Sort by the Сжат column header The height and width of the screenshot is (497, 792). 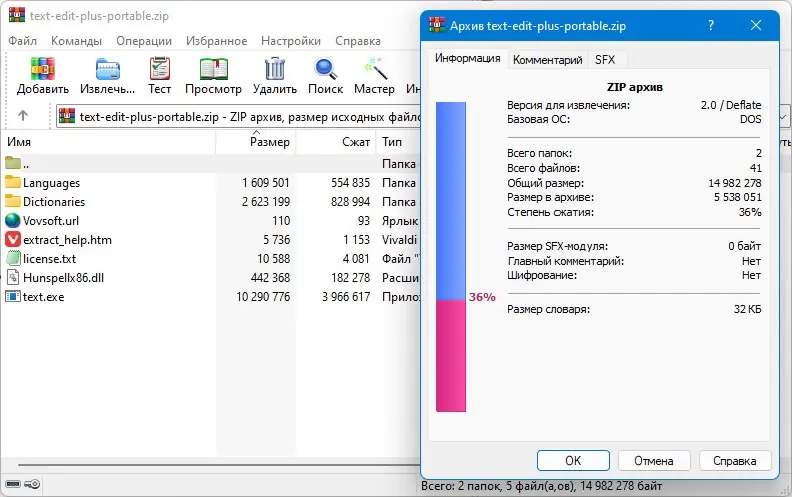coord(336,142)
